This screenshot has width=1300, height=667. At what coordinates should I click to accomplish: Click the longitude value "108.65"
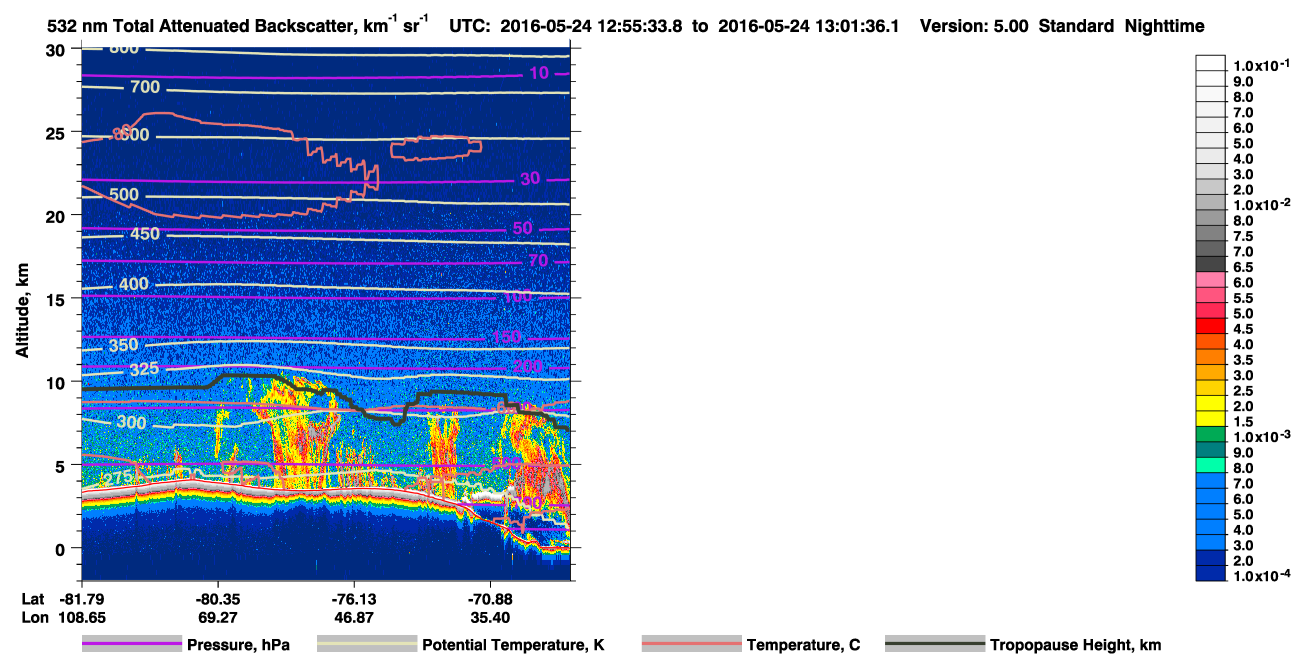point(83,618)
